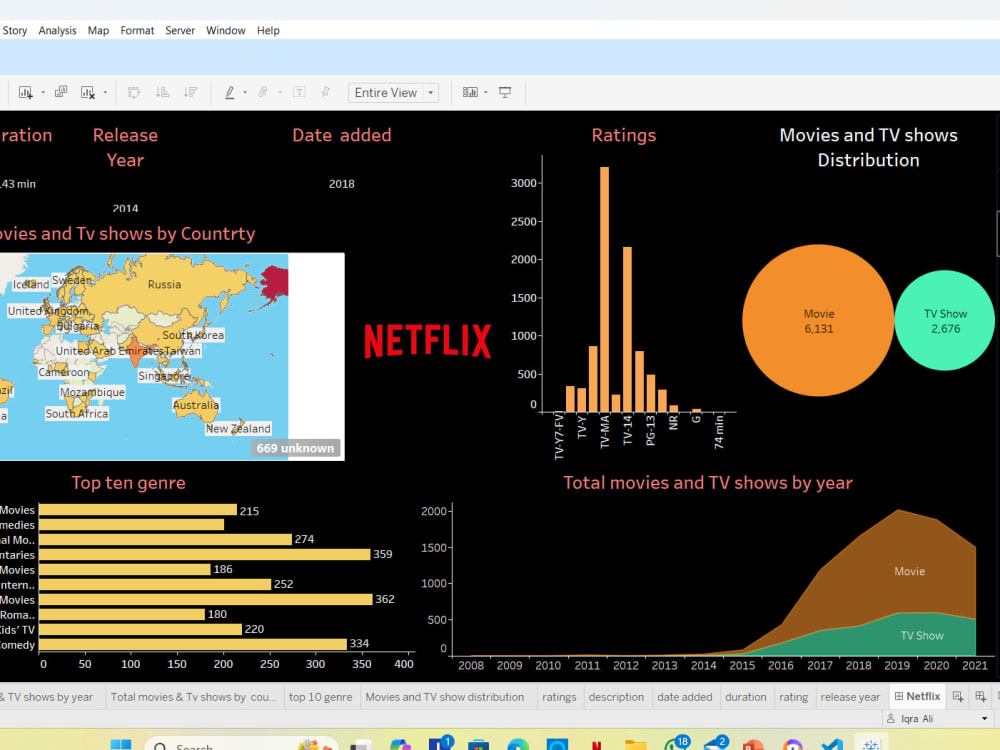Open the Analysis menu

57,30
